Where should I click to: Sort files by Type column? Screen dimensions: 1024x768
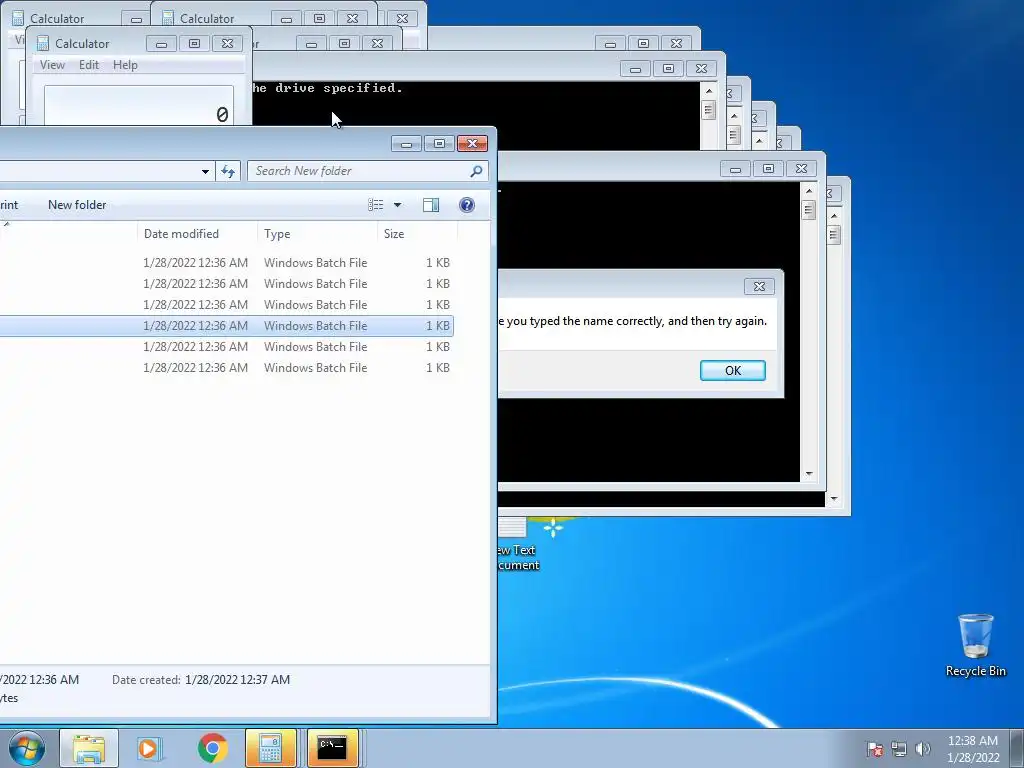pyautogui.click(x=317, y=234)
